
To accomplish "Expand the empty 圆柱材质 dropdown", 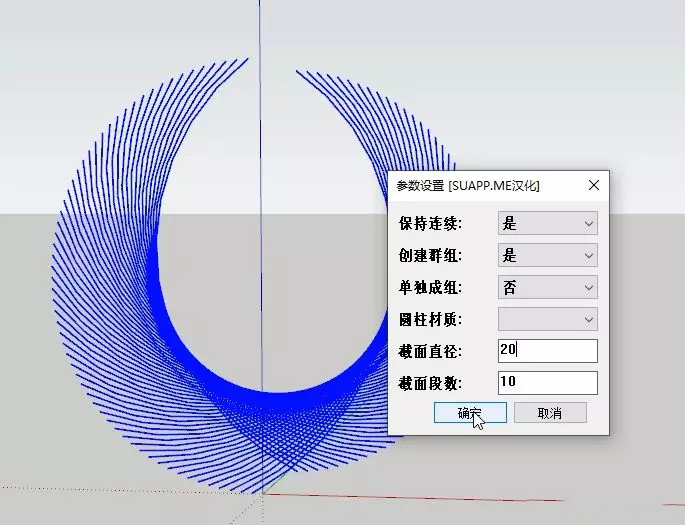I will pos(547,319).
